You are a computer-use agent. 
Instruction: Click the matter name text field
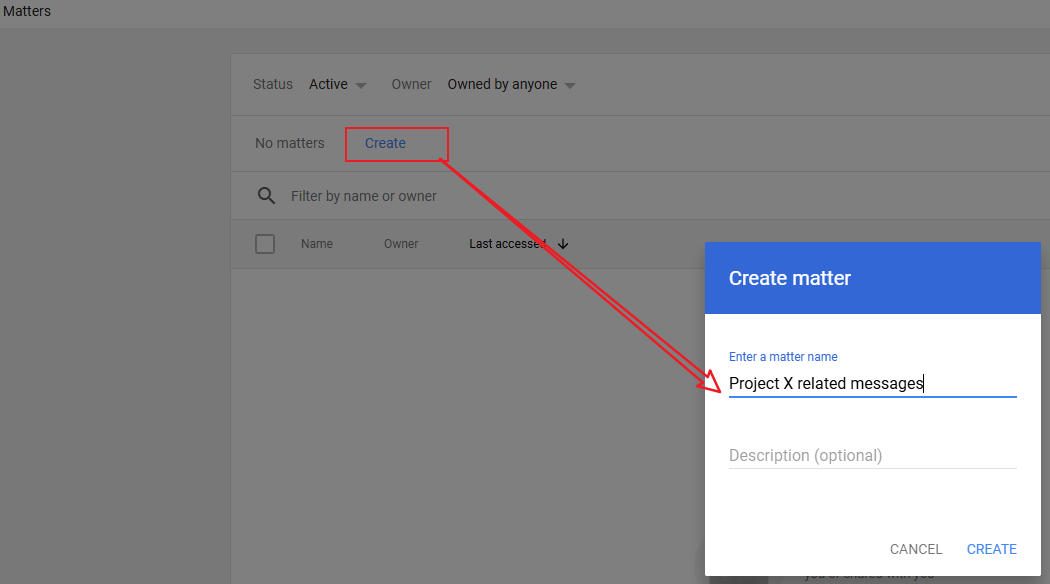(871, 383)
